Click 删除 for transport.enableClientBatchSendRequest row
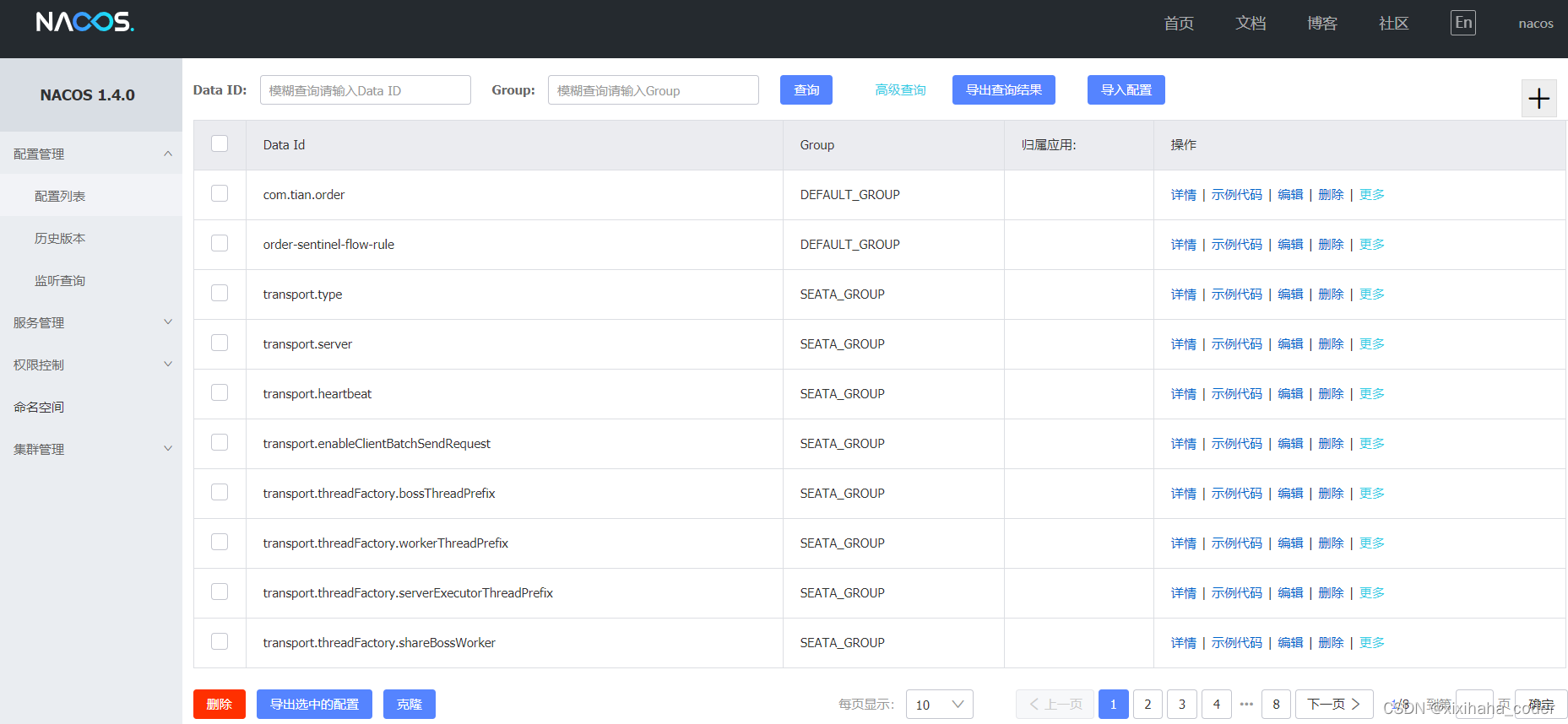 pos(1331,444)
